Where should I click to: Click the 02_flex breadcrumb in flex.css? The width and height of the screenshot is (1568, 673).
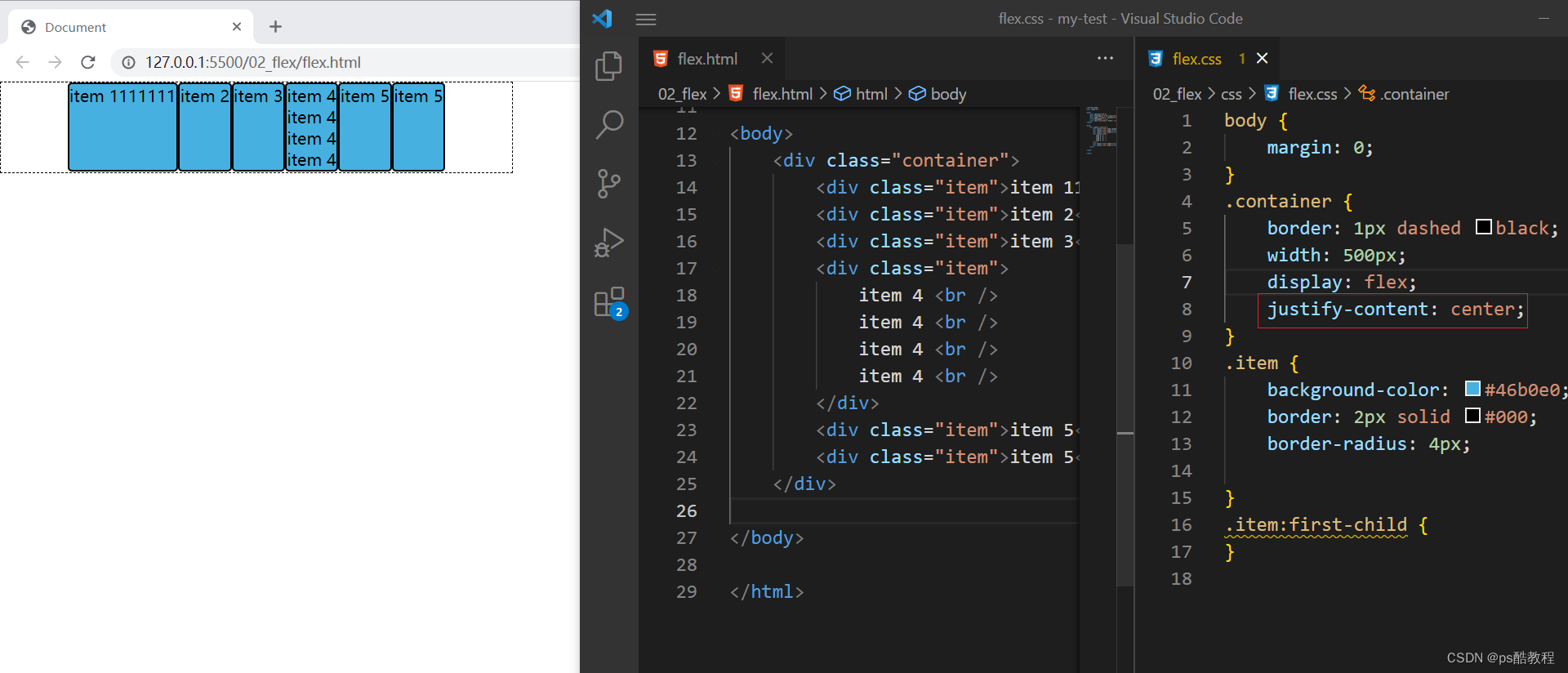[1177, 94]
